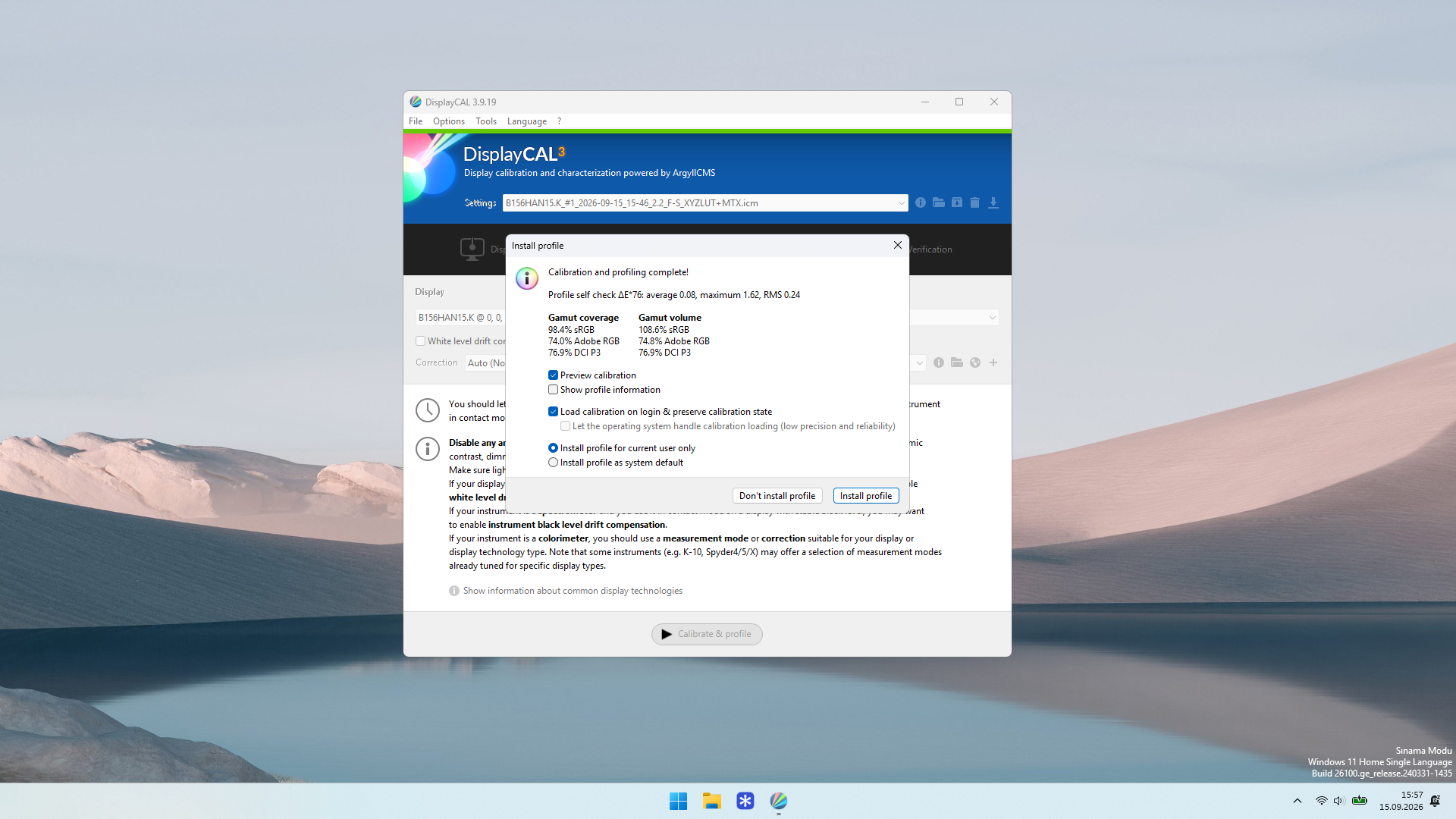Toggle White level drift compensation checkbox
Image resolution: width=1456 pixels, height=819 pixels.
pos(420,341)
